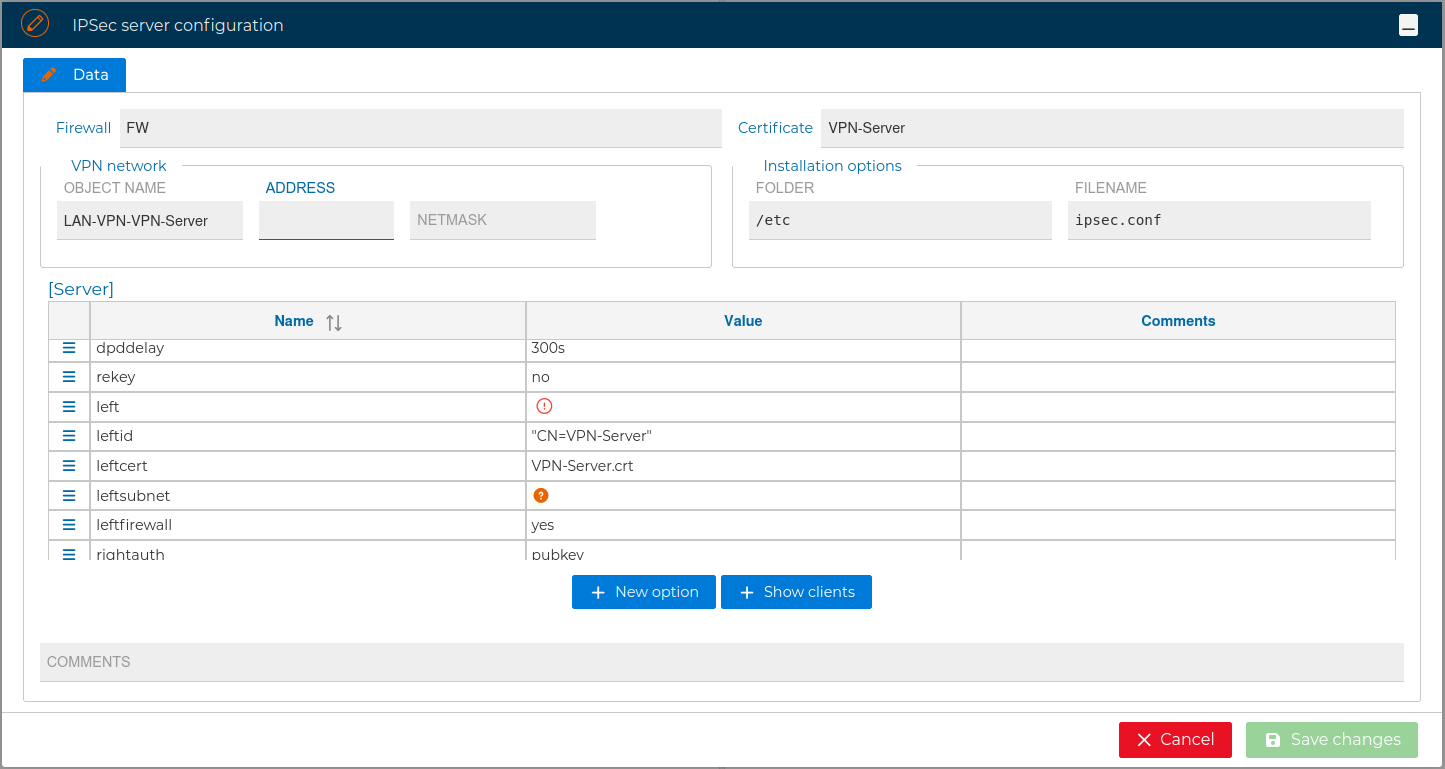Screen dimensions: 1445x769
Task: Open the row menu for rightauth option
Action: [68, 552]
